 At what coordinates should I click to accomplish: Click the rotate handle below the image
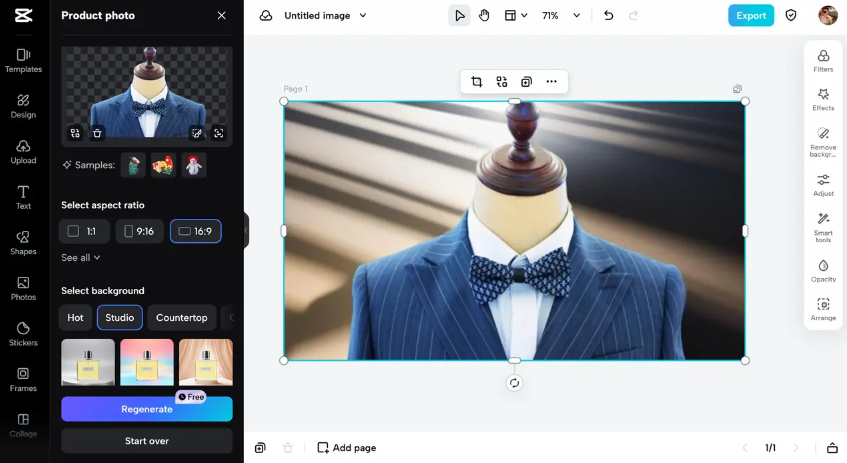click(x=514, y=383)
